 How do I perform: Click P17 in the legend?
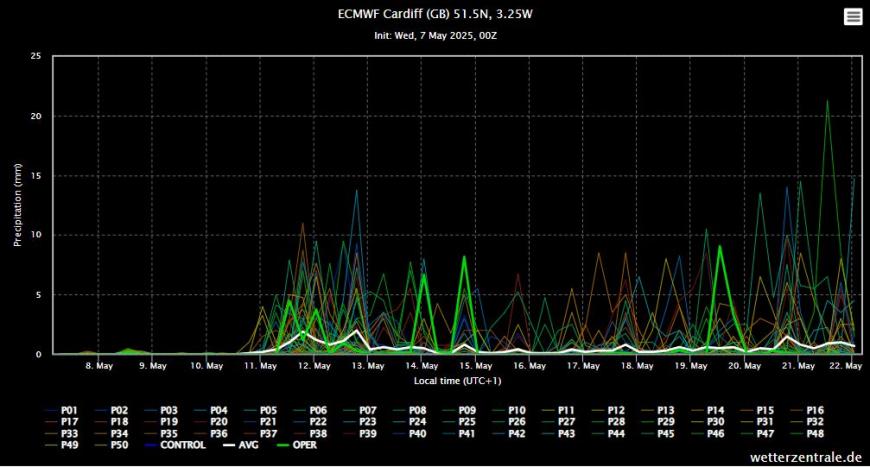click(62, 422)
